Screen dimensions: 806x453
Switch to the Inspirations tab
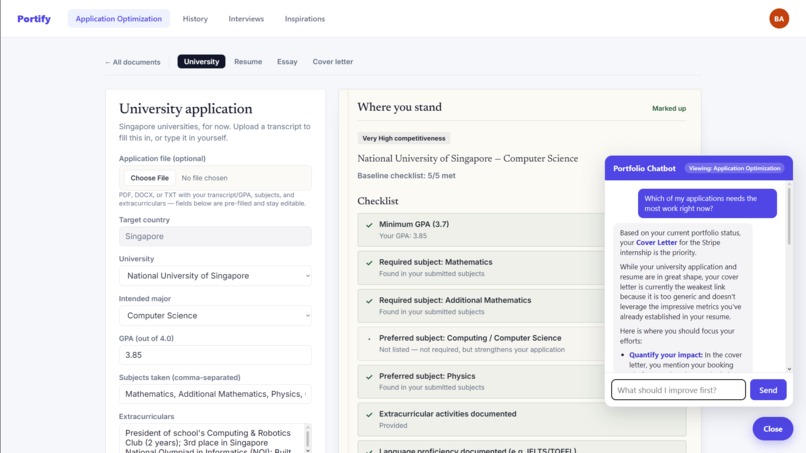pos(305,19)
